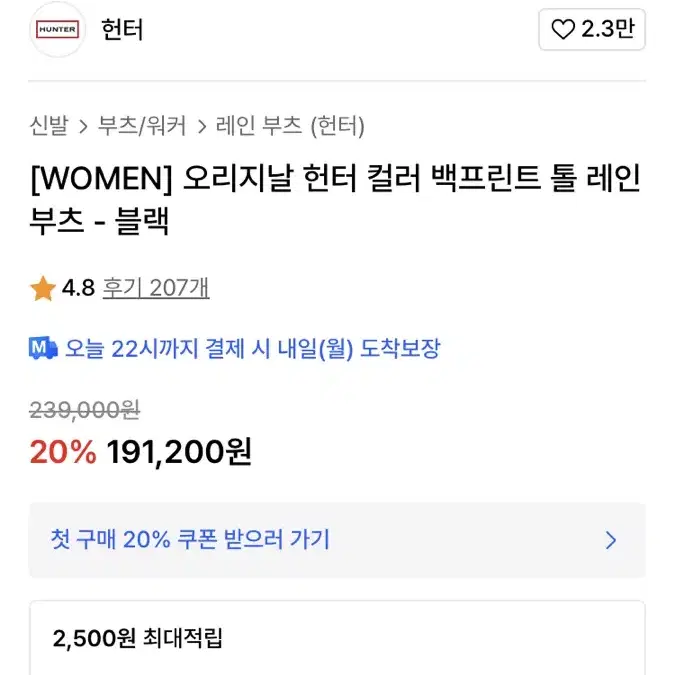Screen dimensions: 675x675
Task: Click the crossed-out 239,000원 original price
Action: tap(84, 408)
